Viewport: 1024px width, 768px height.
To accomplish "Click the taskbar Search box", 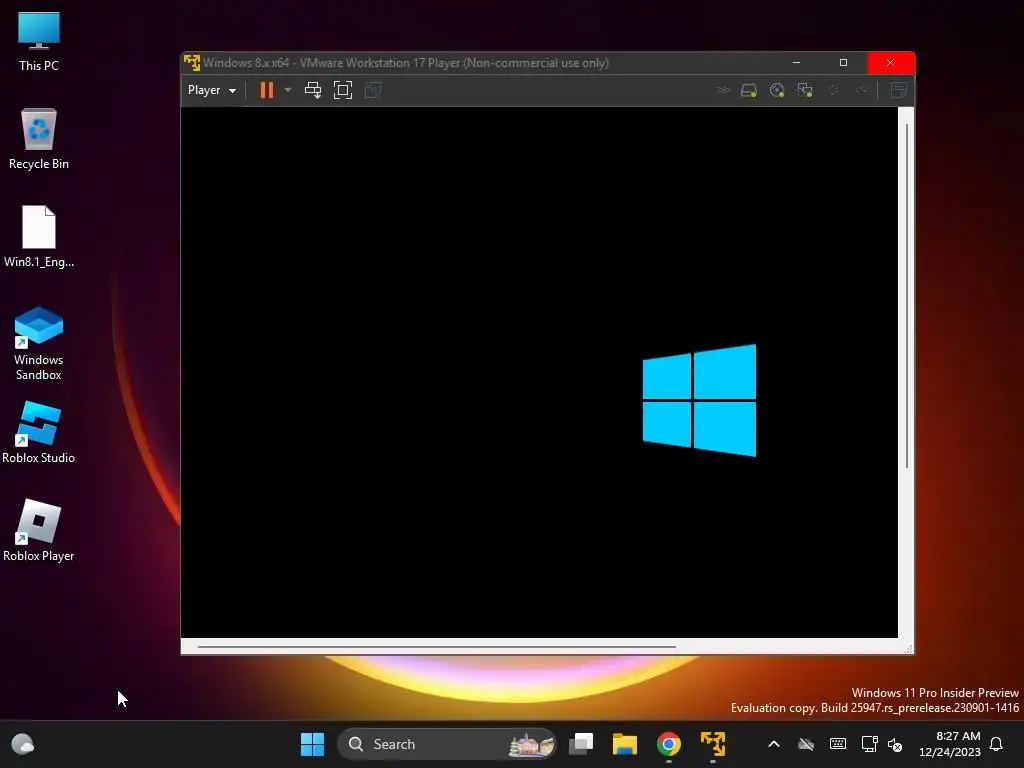I will pos(447,744).
